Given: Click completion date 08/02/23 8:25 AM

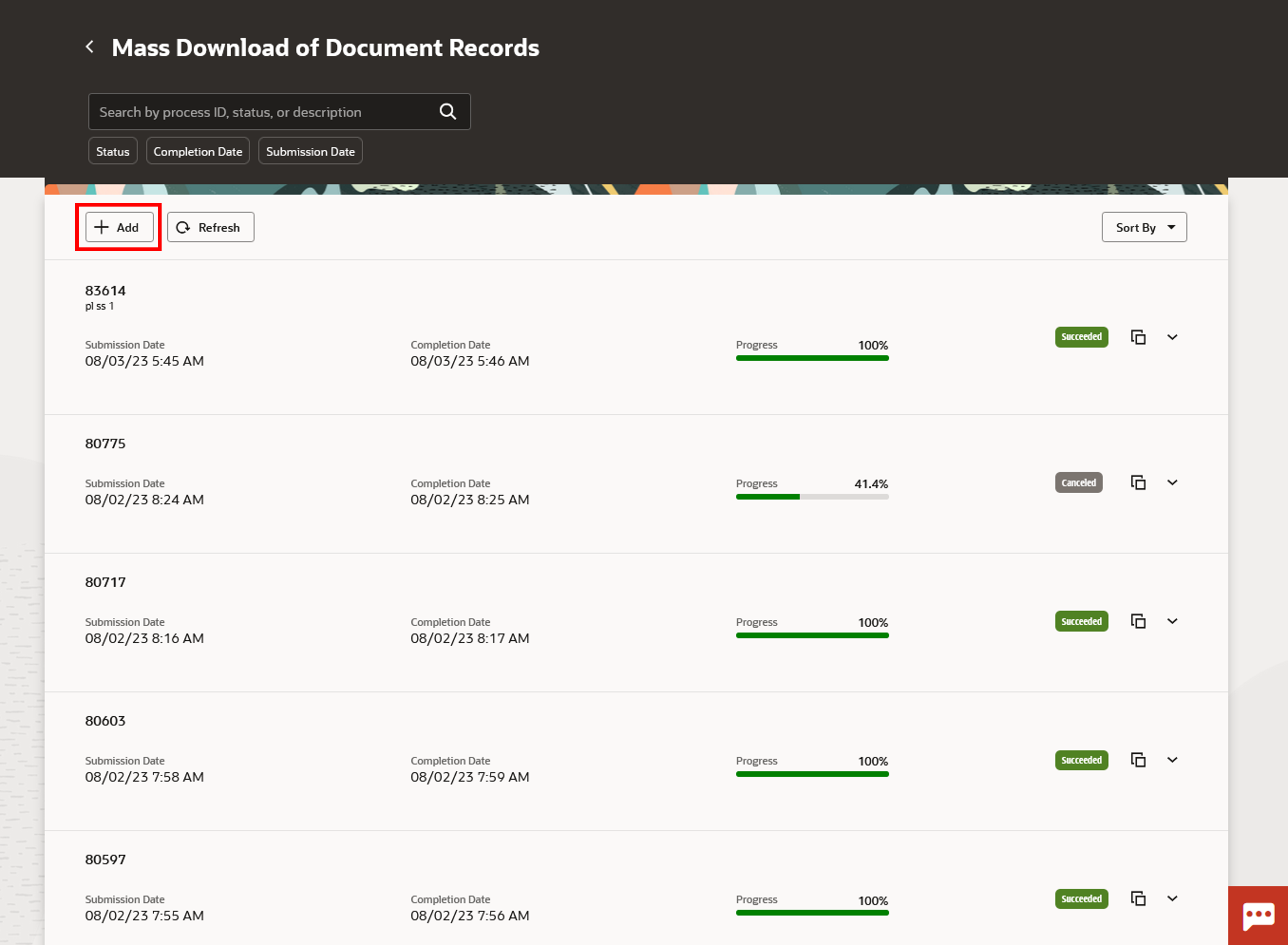Looking at the screenshot, I should click(x=470, y=499).
